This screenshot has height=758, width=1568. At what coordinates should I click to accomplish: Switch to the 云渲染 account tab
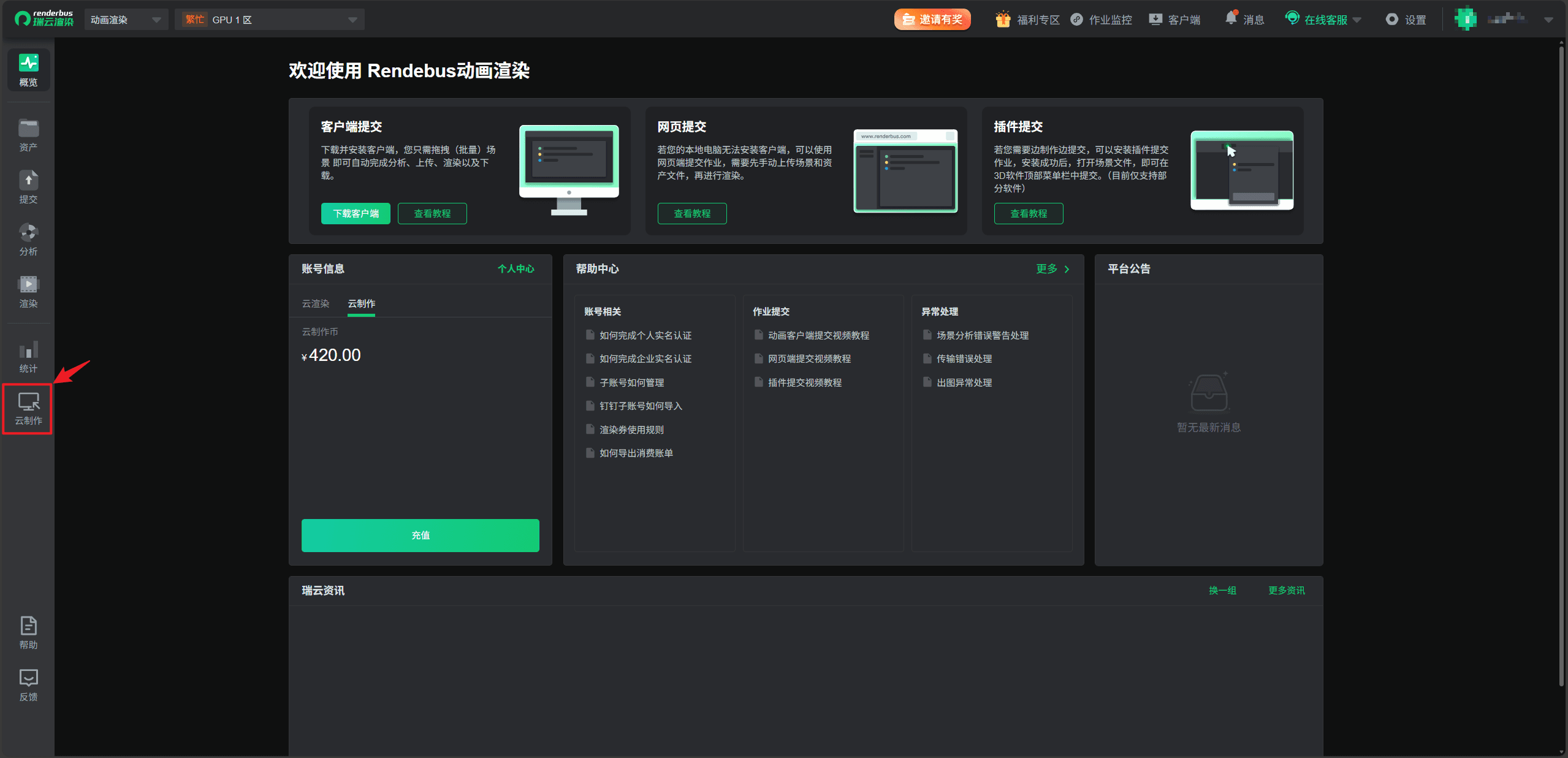(x=316, y=303)
